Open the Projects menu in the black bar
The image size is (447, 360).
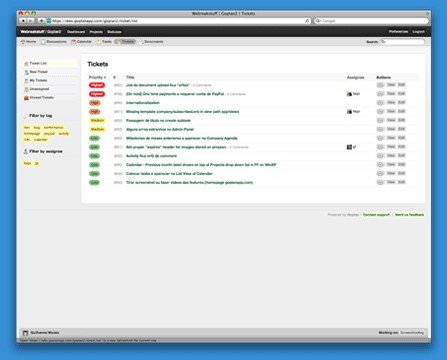point(96,32)
